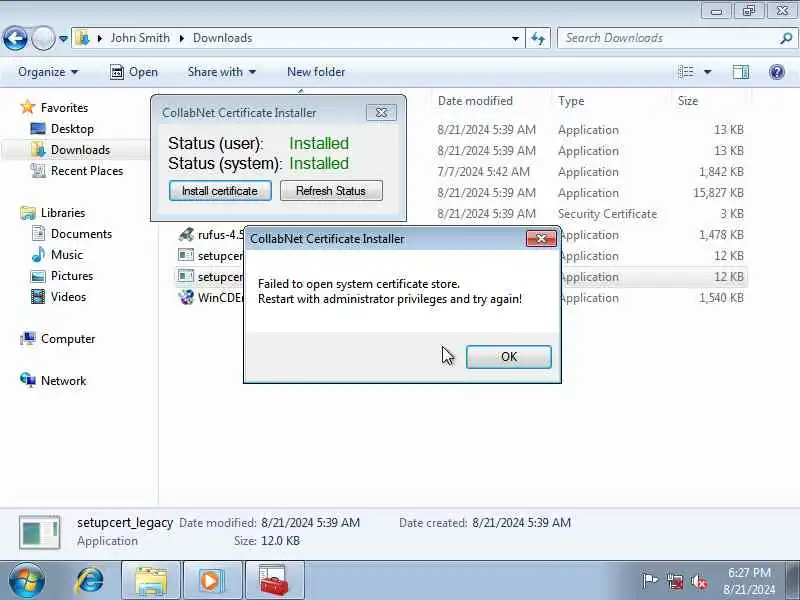The image size is (800, 600).
Task: Select Network in the navigation pane
Action: [63, 381]
